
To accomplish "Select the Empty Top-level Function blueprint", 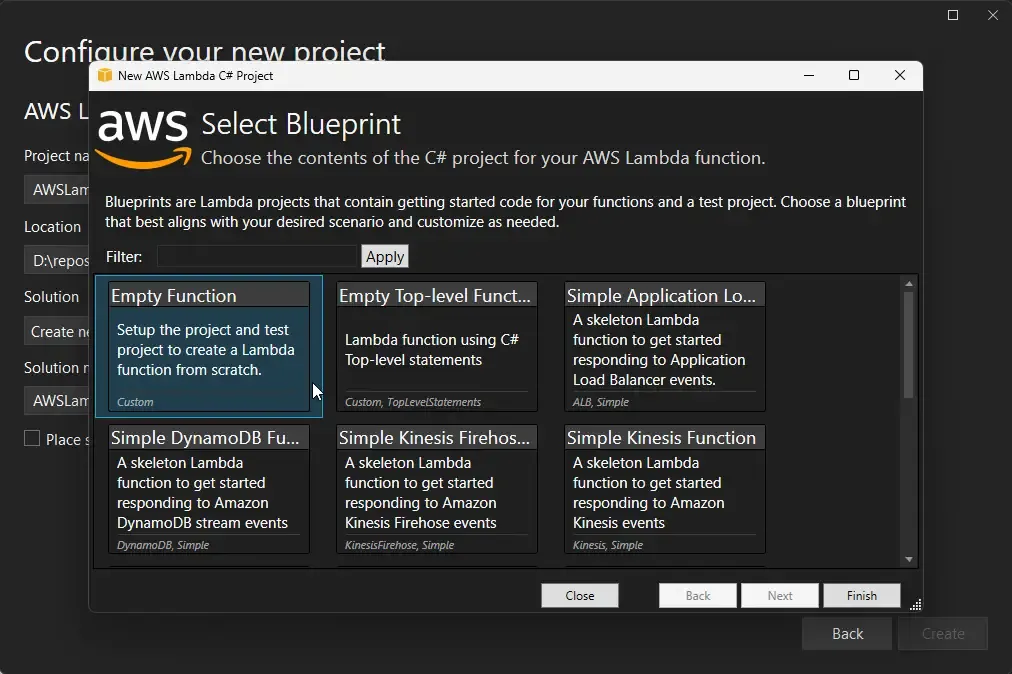I will tap(436, 345).
